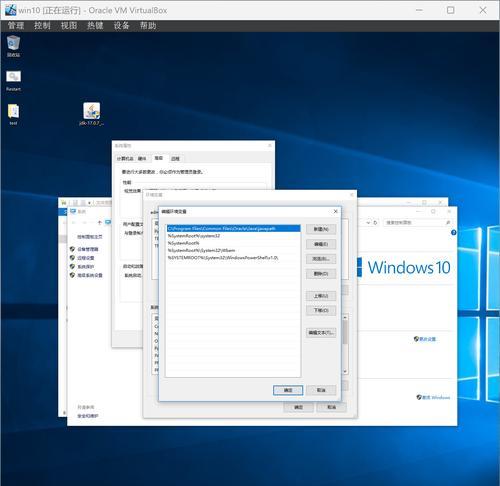Click shield icon beside 远程设置 in System window
The height and width of the screenshot is (486, 500).
[72, 258]
